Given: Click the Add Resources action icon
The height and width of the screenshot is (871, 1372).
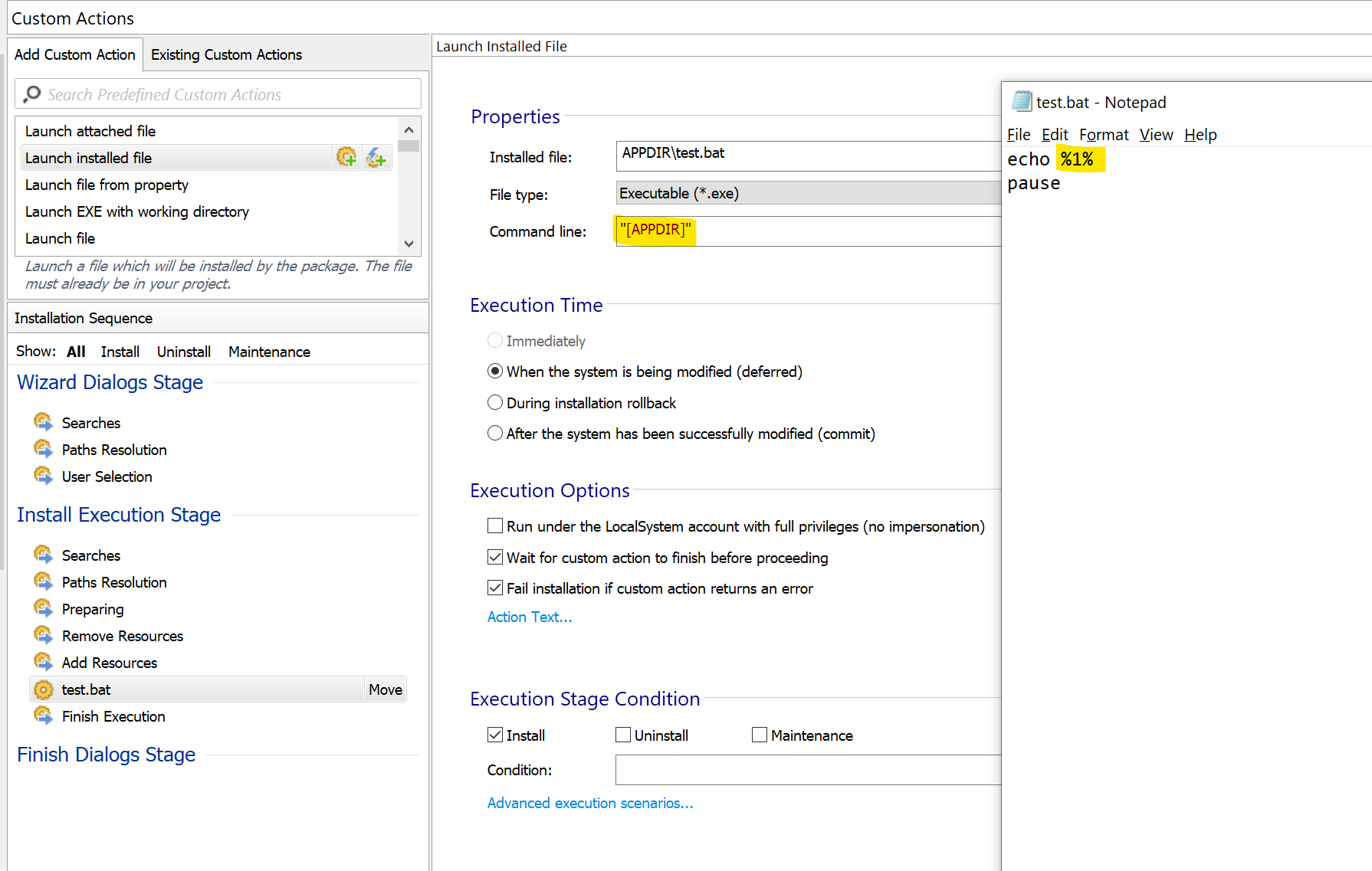Looking at the screenshot, I should 43,662.
